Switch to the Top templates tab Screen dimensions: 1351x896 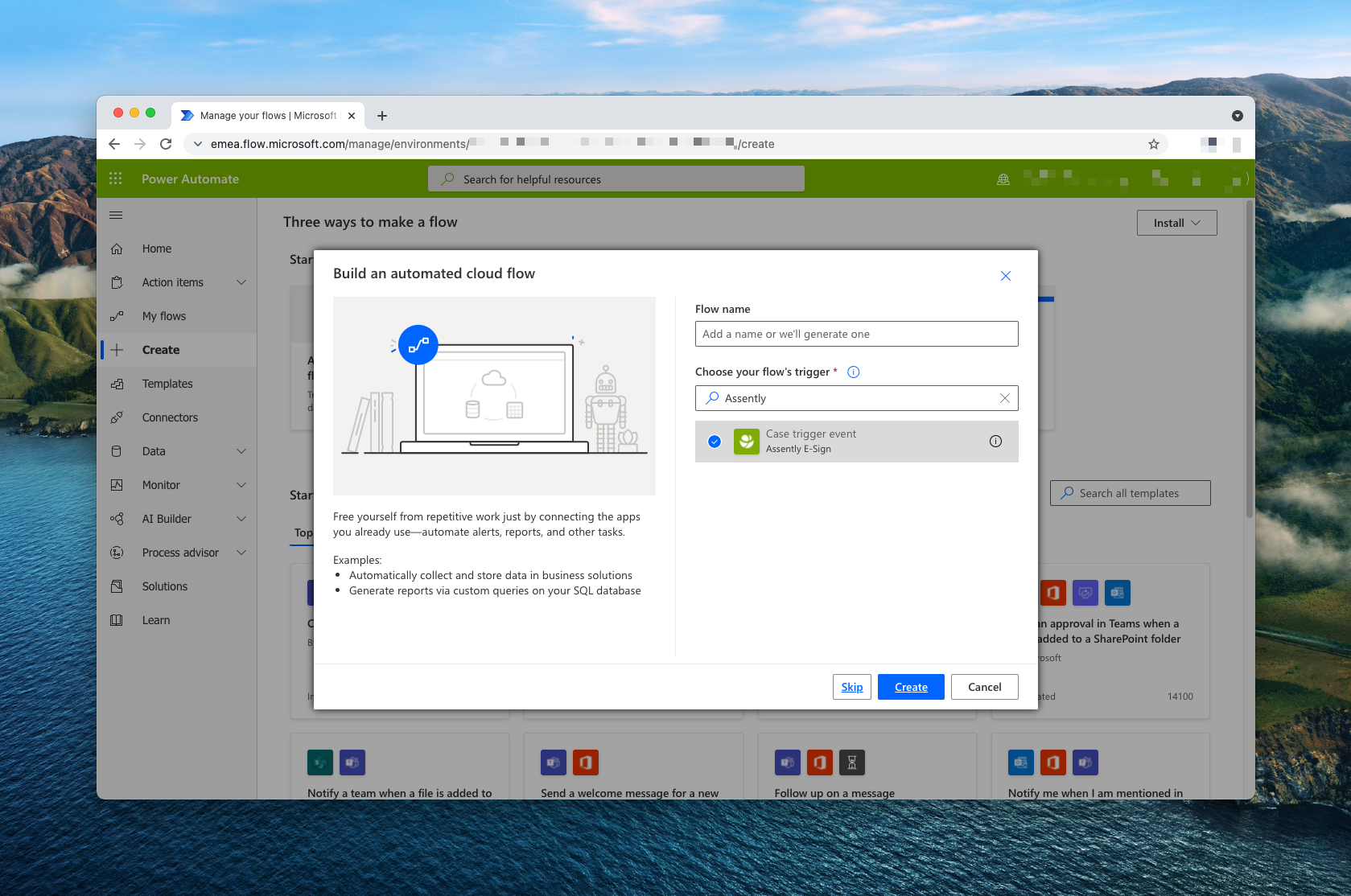(x=302, y=532)
